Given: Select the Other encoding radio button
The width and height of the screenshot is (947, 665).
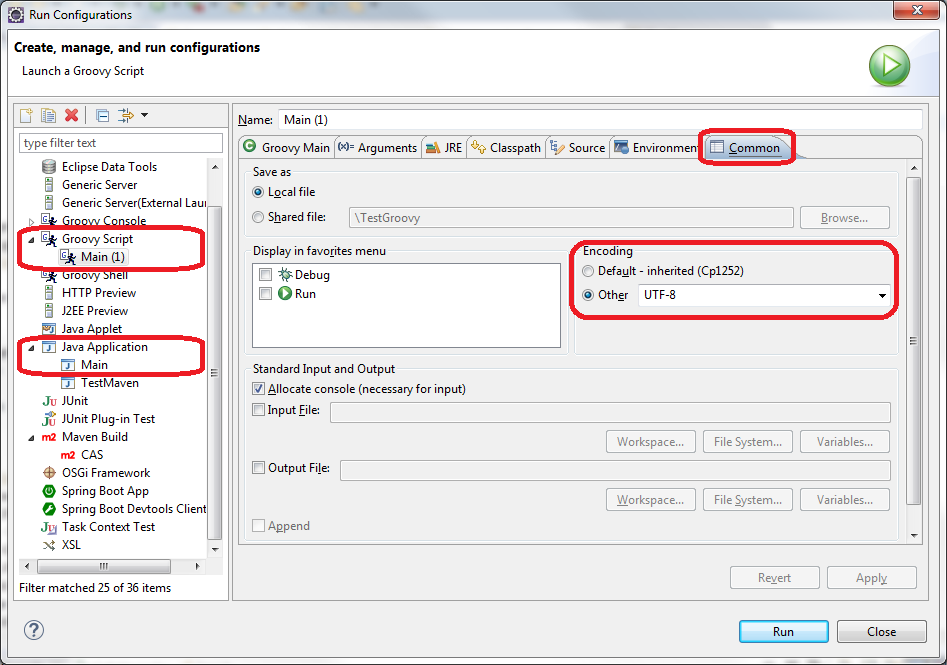Looking at the screenshot, I should click(588, 295).
